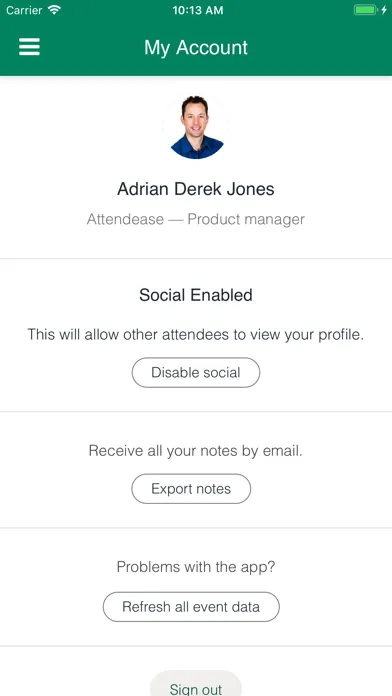392x696 pixels.
Task: Tap the Carrier label in status bar
Action: click(25, 10)
